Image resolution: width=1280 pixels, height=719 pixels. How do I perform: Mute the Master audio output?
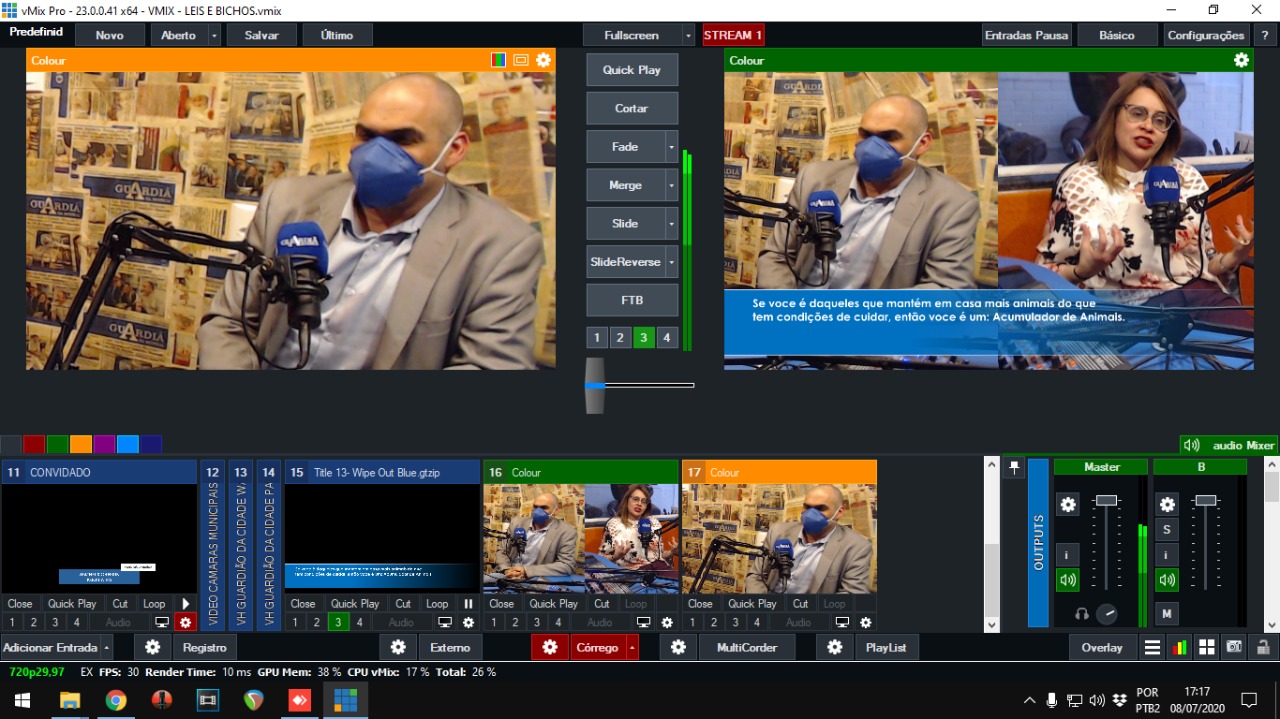pyautogui.click(x=1068, y=580)
